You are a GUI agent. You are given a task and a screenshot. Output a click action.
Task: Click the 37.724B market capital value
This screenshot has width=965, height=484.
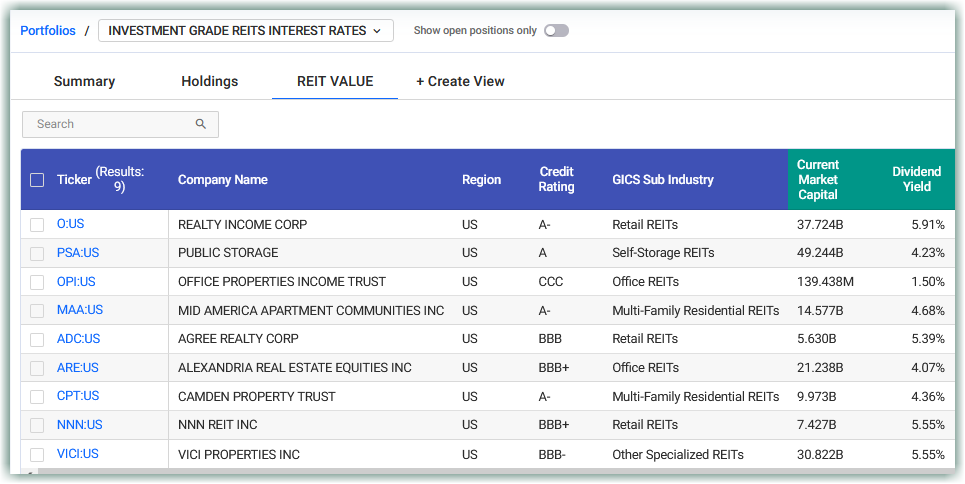coord(820,225)
